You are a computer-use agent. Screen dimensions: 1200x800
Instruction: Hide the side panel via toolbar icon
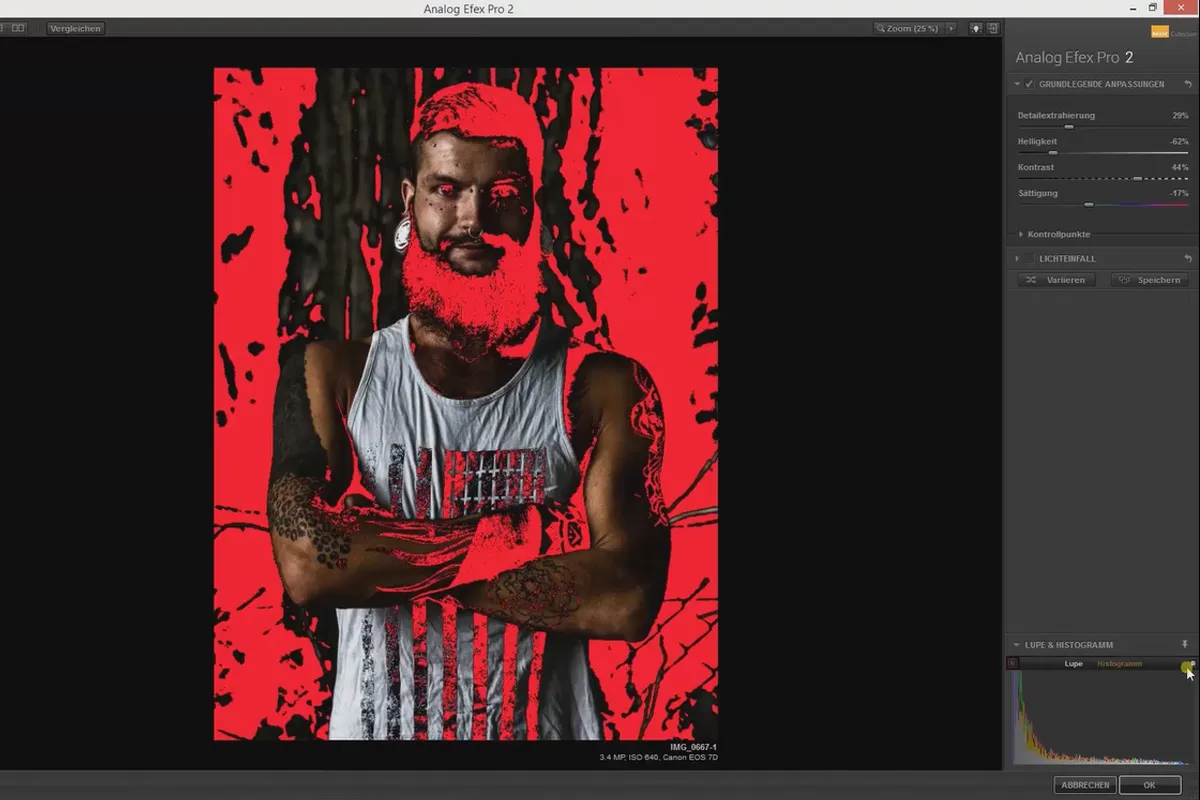pos(993,28)
